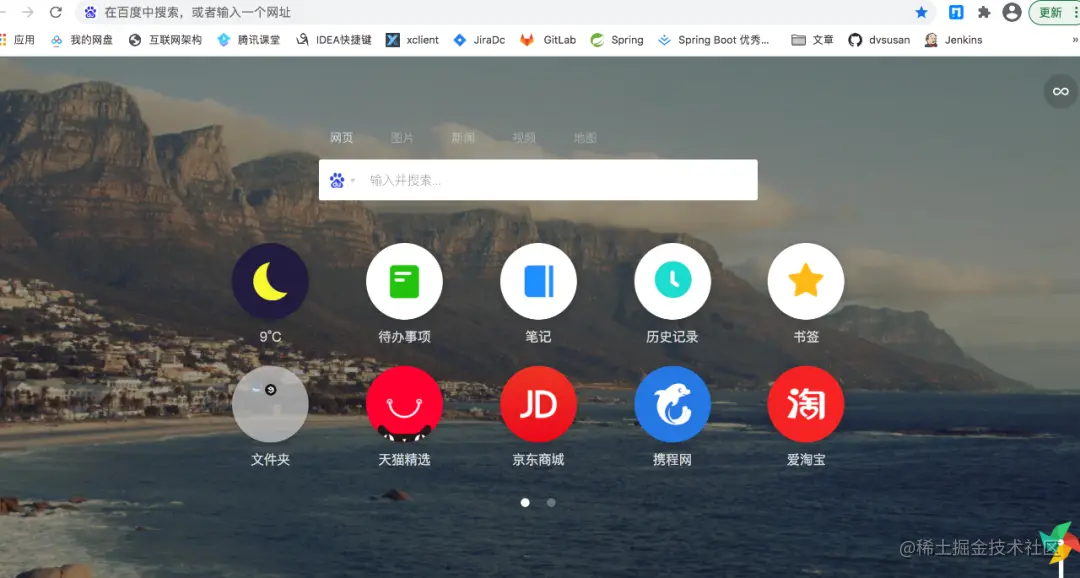Open the 文件夹 folder shortcut
This screenshot has height=578, width=1080.
click(x=270, y=404)
